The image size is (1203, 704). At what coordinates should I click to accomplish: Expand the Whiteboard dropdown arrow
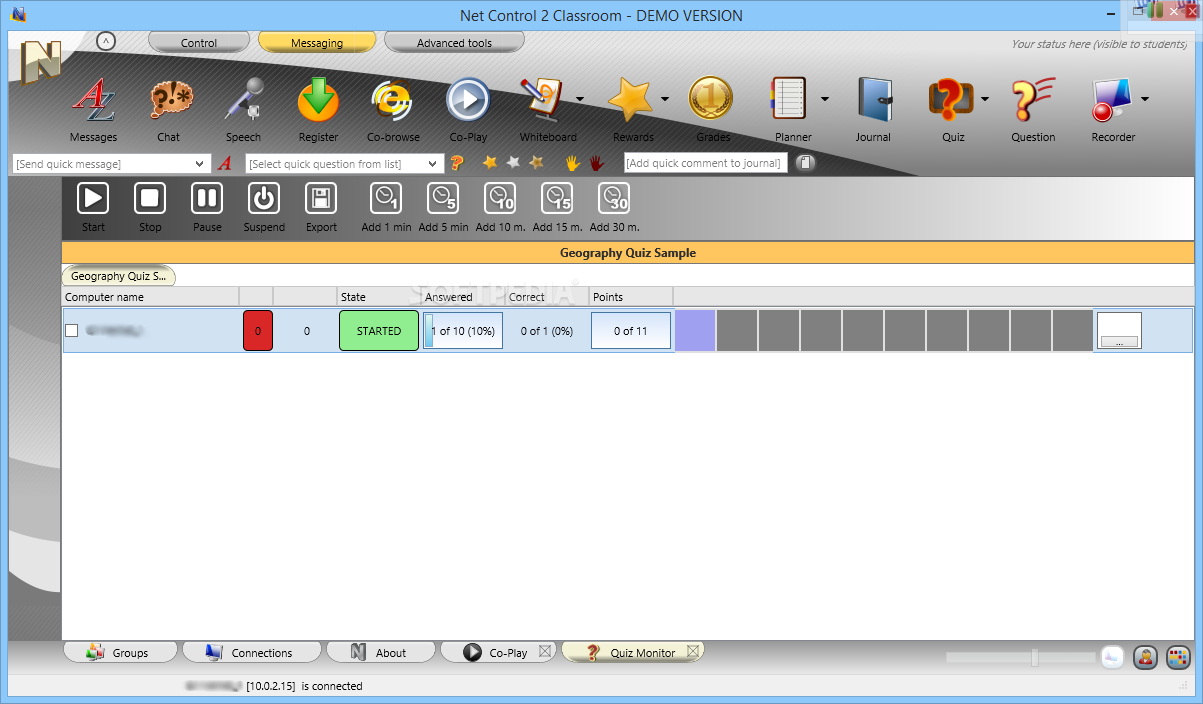[580, 99]
